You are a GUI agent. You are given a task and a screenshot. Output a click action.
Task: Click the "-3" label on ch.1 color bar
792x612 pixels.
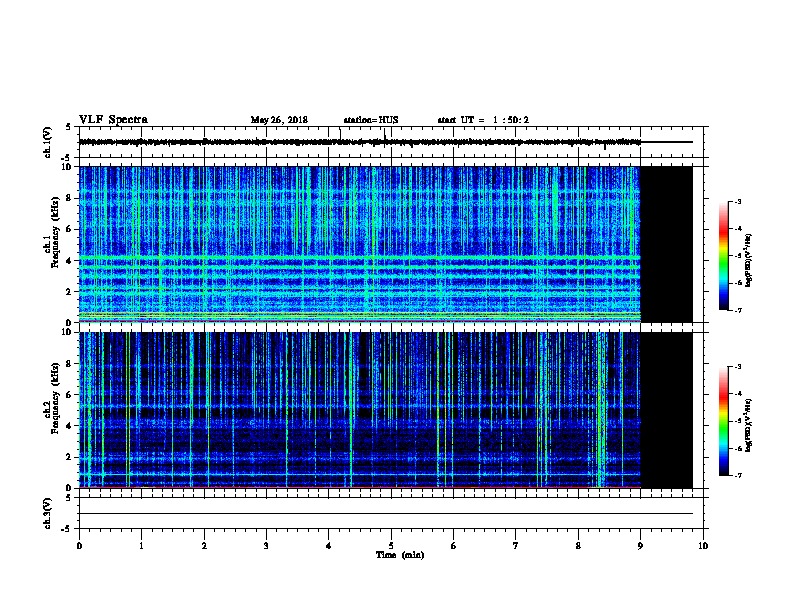(737, 201)
